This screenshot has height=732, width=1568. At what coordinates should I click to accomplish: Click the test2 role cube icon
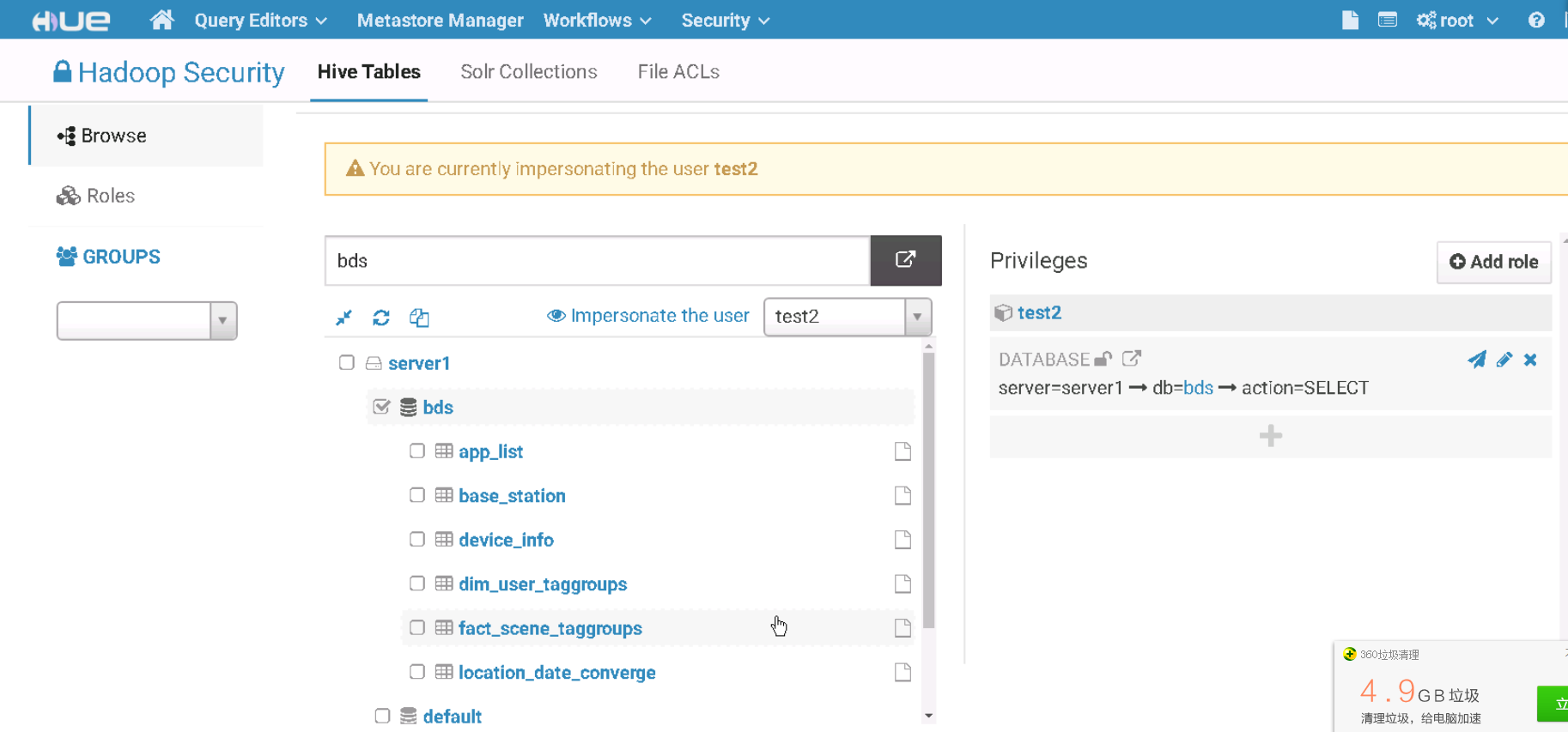tap(1003, 312)
